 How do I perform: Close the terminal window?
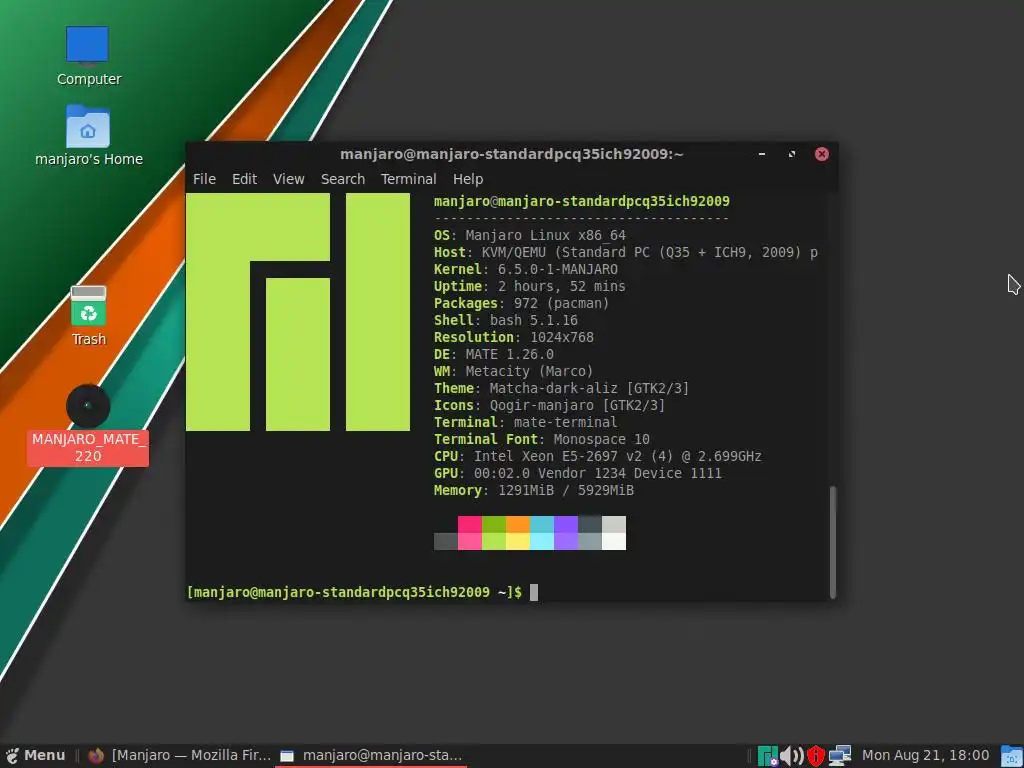coord(822,154)
